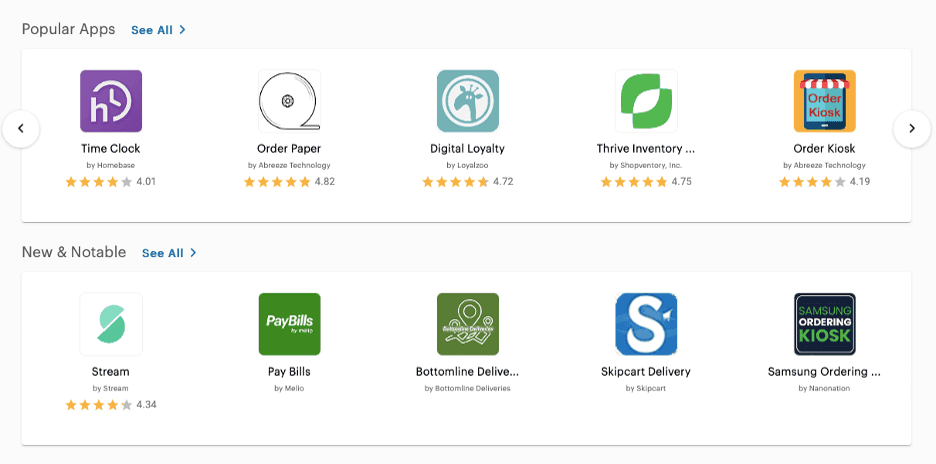This screenshot has width=936, height=464.
Task: Open the Digital Loyalty title link
Action: click(468, 149)
